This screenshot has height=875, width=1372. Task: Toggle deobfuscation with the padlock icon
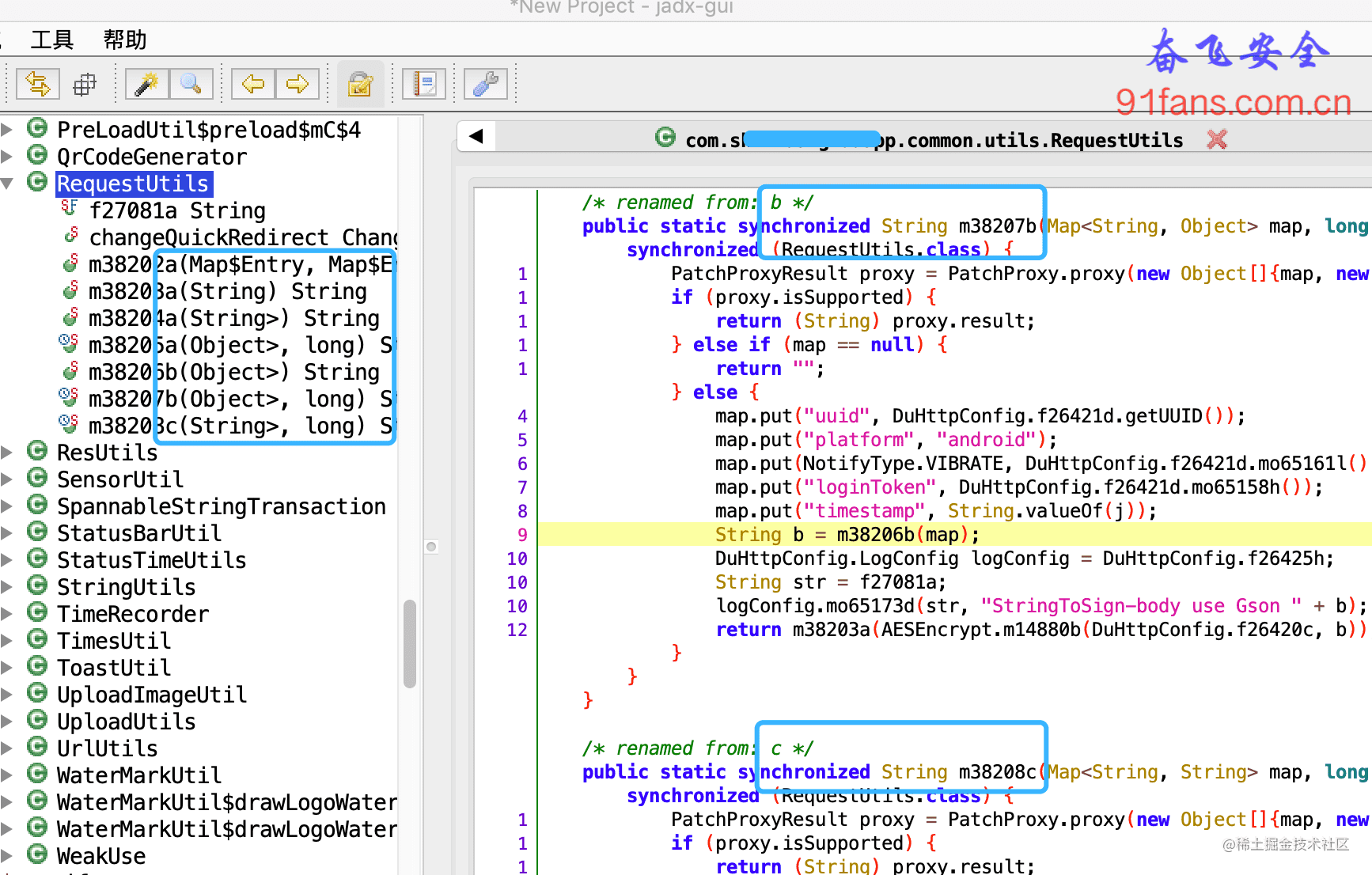tap(360, 83)
